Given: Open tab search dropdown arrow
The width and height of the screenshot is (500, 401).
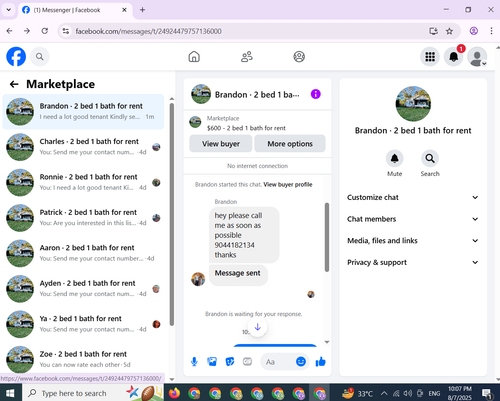Looking at the screenshot, I should coord(9,10).
